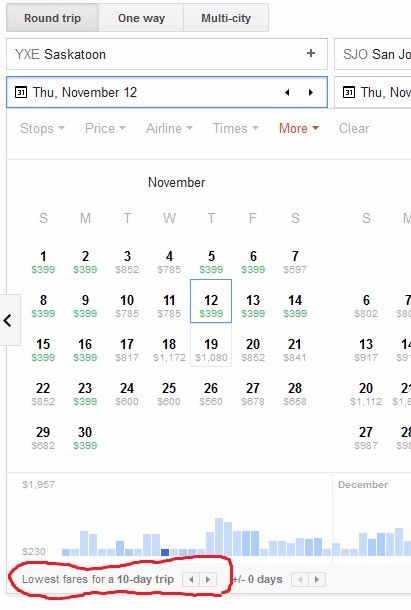This screenshot has height=610, width=411.
Task: Go to previous departure date arrow
Action: point(287,93)
